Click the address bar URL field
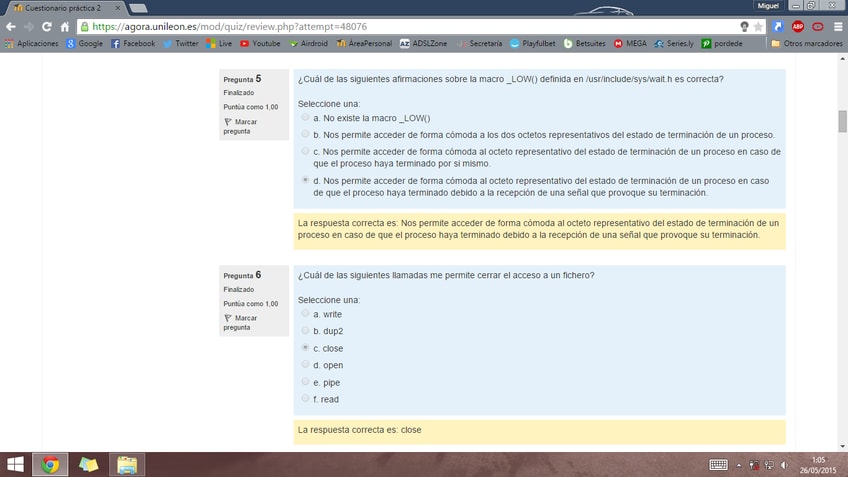 click(x=411, y=26)
